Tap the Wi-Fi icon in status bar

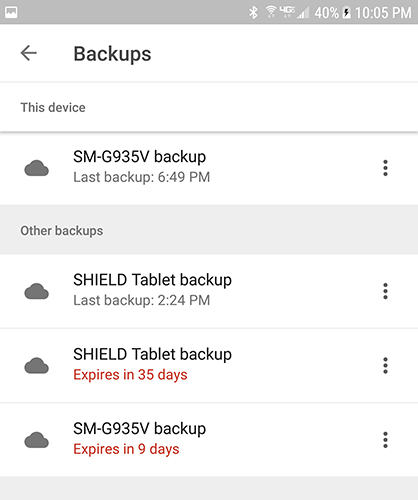coord(271,12)
